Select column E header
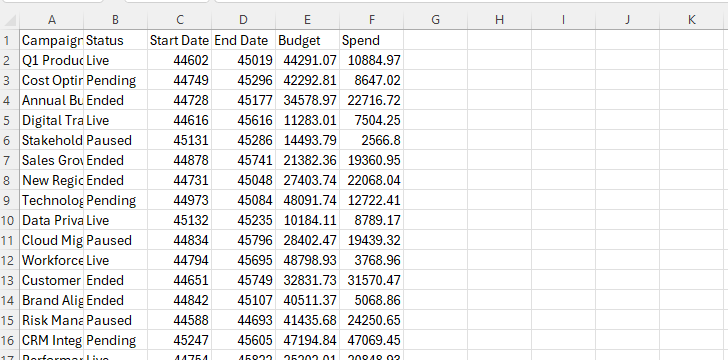This screenshot has height=360, width=728. coord(307,20)
